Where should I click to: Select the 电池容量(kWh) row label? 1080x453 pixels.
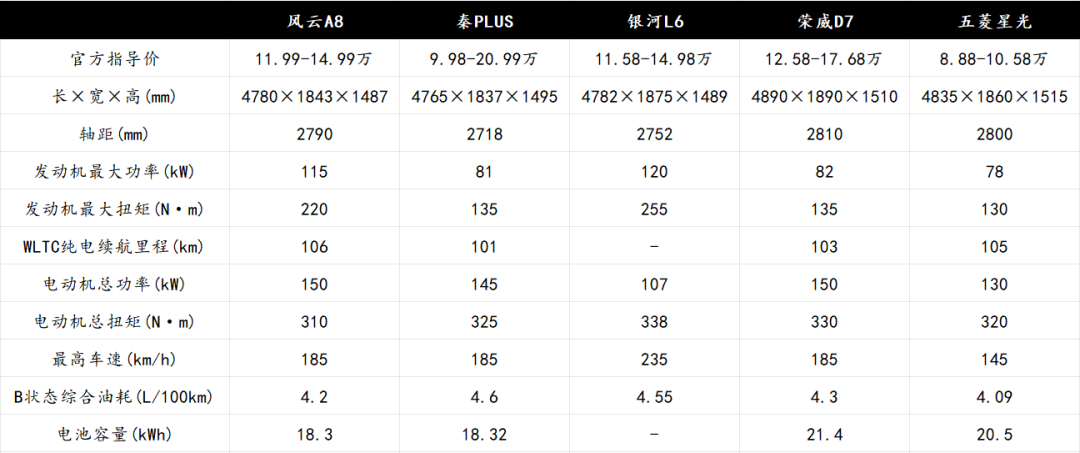[x=115, y=434]
